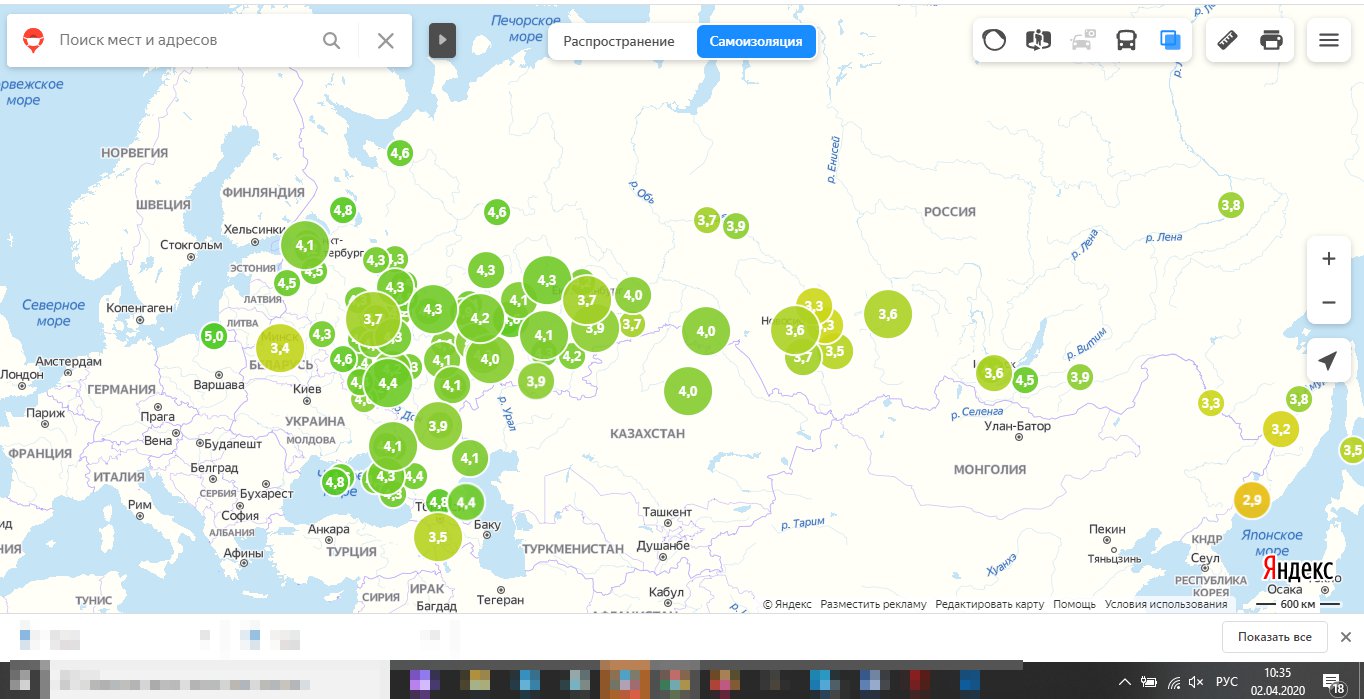Open the blue map layers selector
Viewport: 1364px width, 699px height.
tap(1170, 41)
